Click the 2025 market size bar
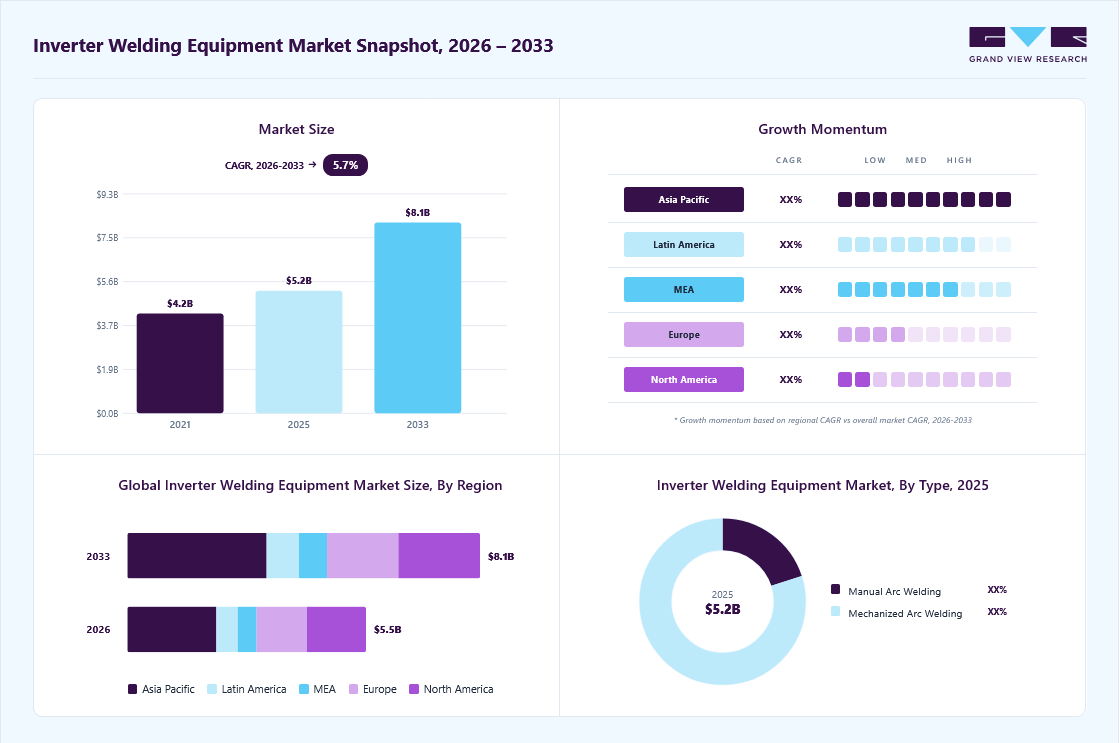 pos(299,351)
